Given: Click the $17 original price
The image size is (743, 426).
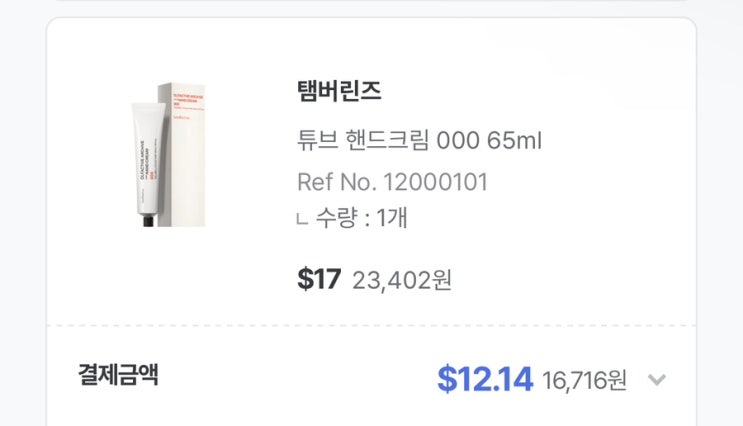Looking at the screenshot, I should (319, 279).
